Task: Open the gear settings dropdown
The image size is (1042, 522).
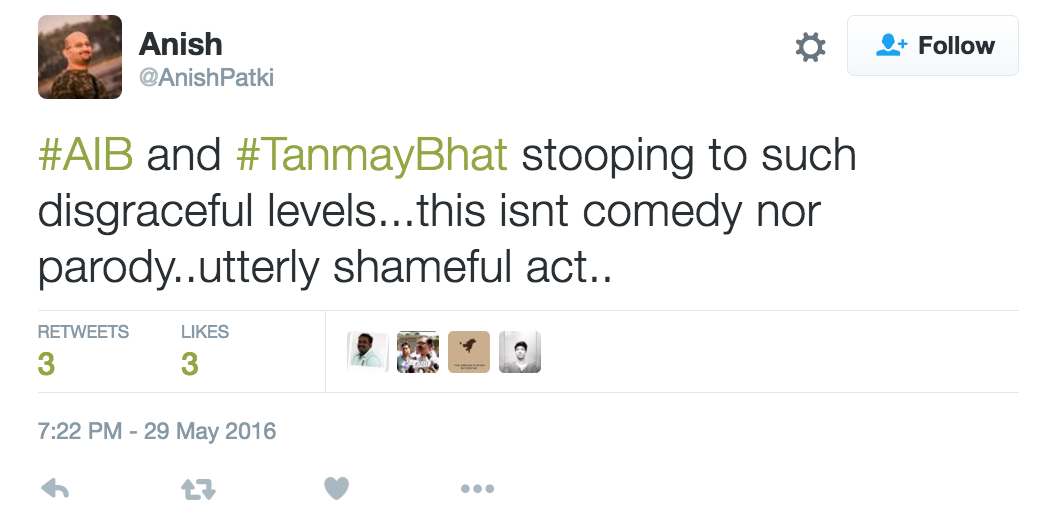Action: point(810,46)
